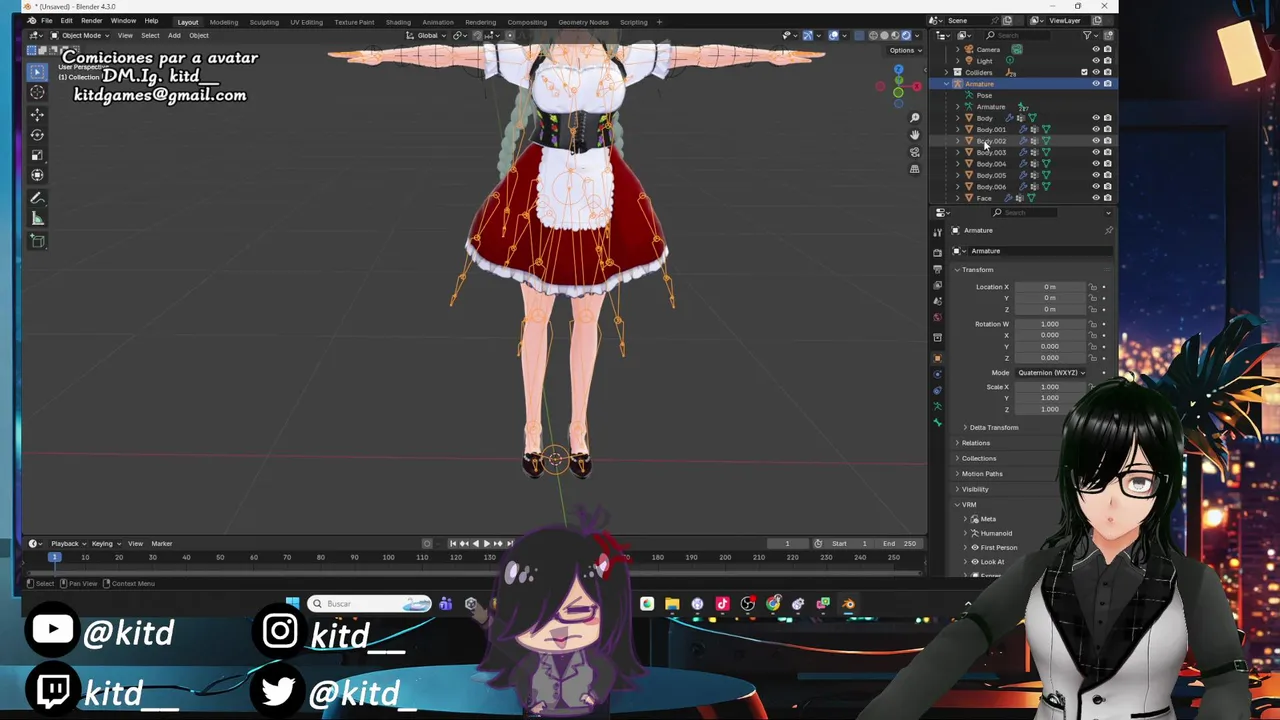The width and height of the screenshot is (1280, 720).
Task: Open the Object Mode dropdown
Action: click(77, 35)
